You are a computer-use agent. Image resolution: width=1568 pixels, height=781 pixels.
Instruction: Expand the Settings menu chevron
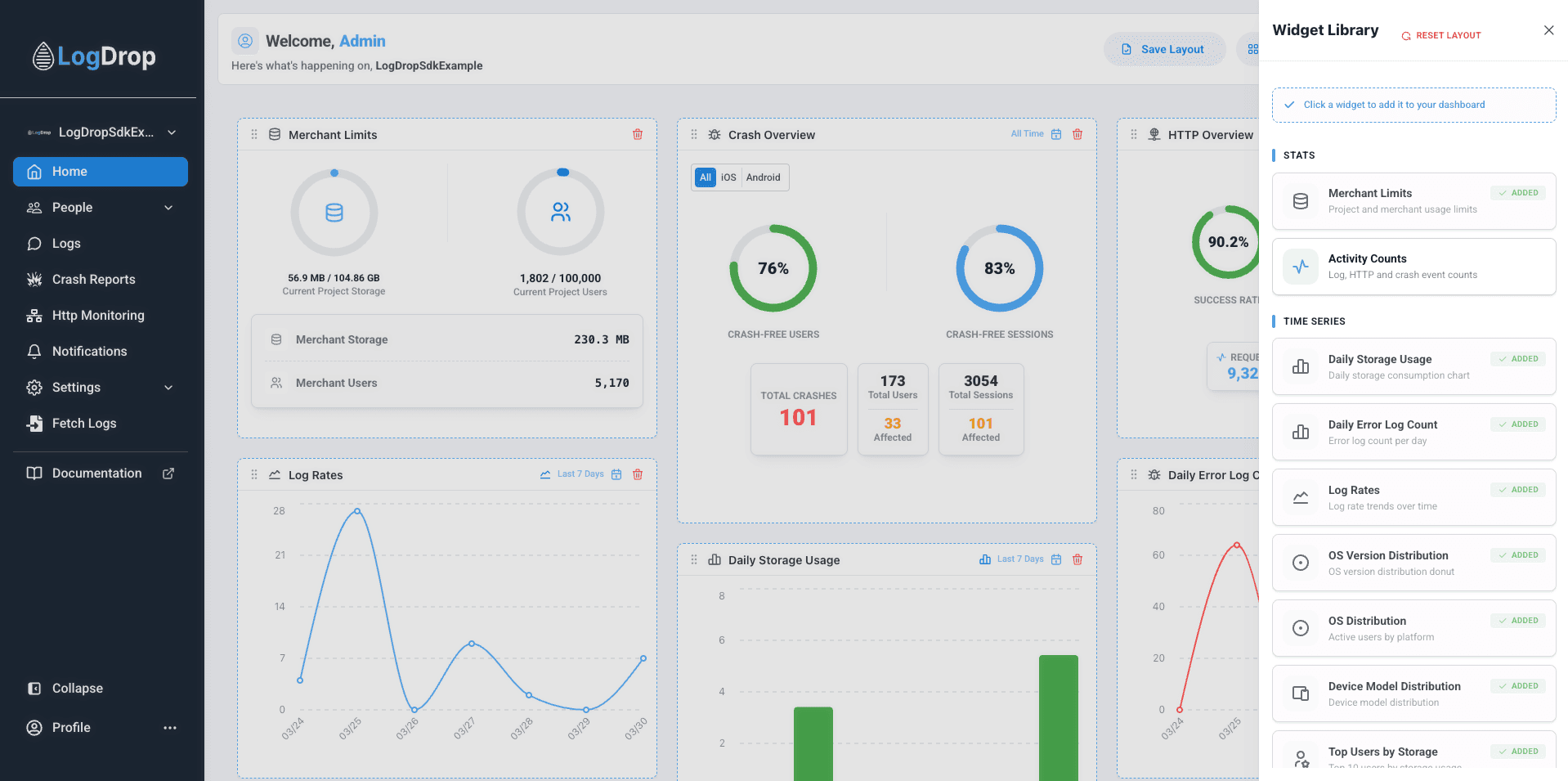(x=168, y=388)
